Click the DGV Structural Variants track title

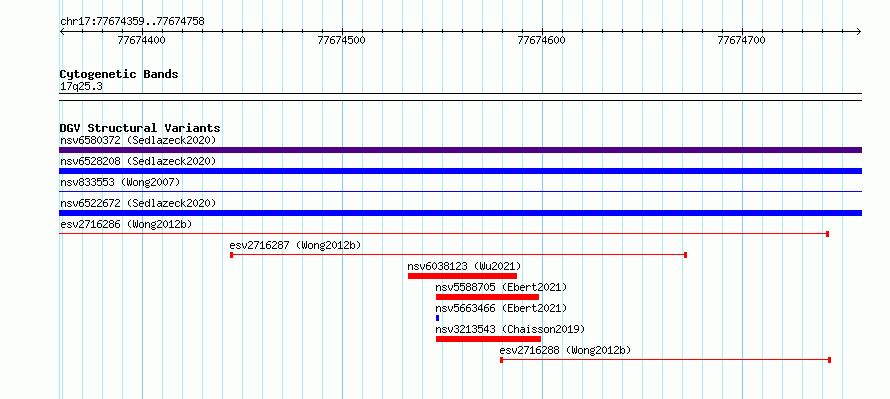pyautogui.click(x=140, y=128)
